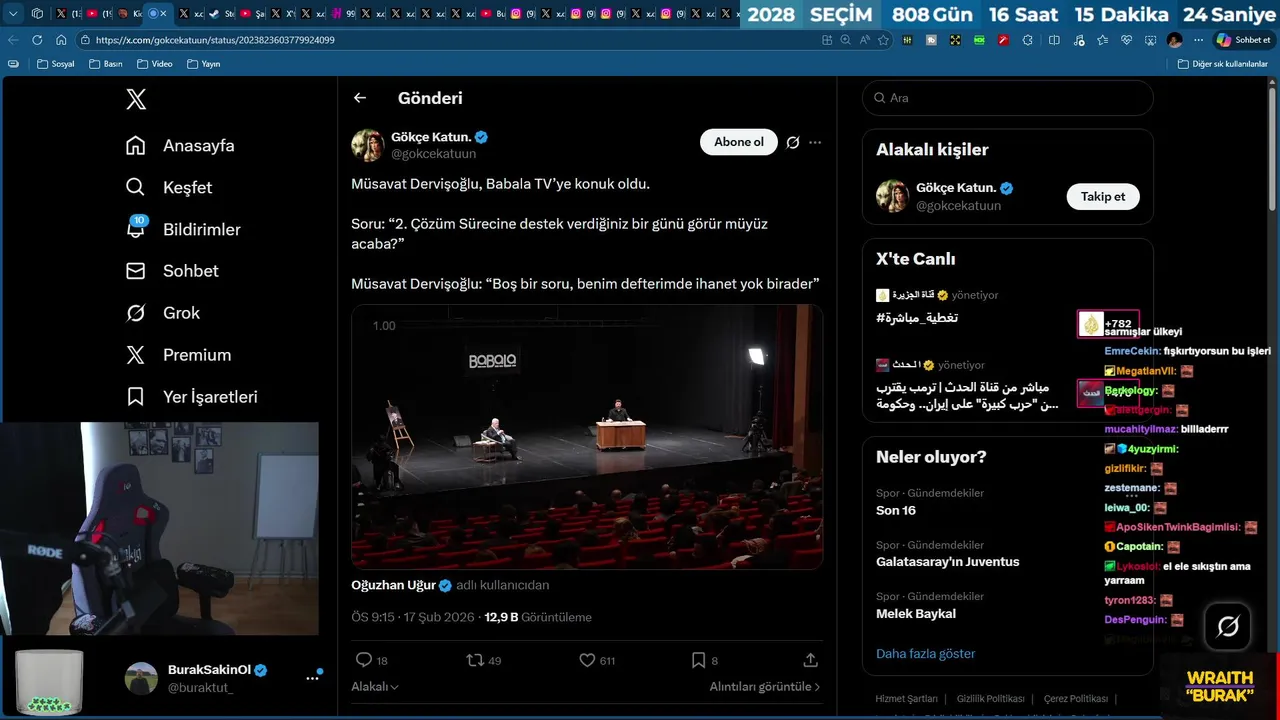Open the floating Grok button bottom right
The image size is (1280, 720).
[x=1228, y=626]
